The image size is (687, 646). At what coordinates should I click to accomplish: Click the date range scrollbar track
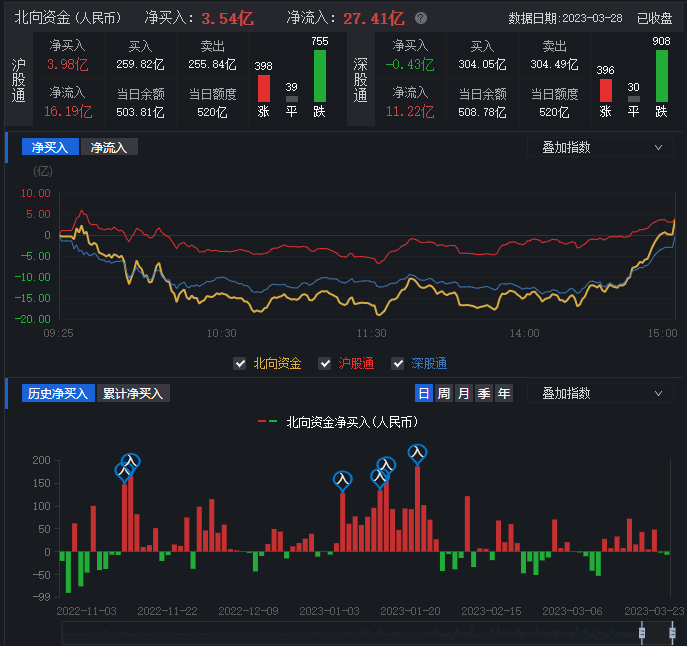350,633
